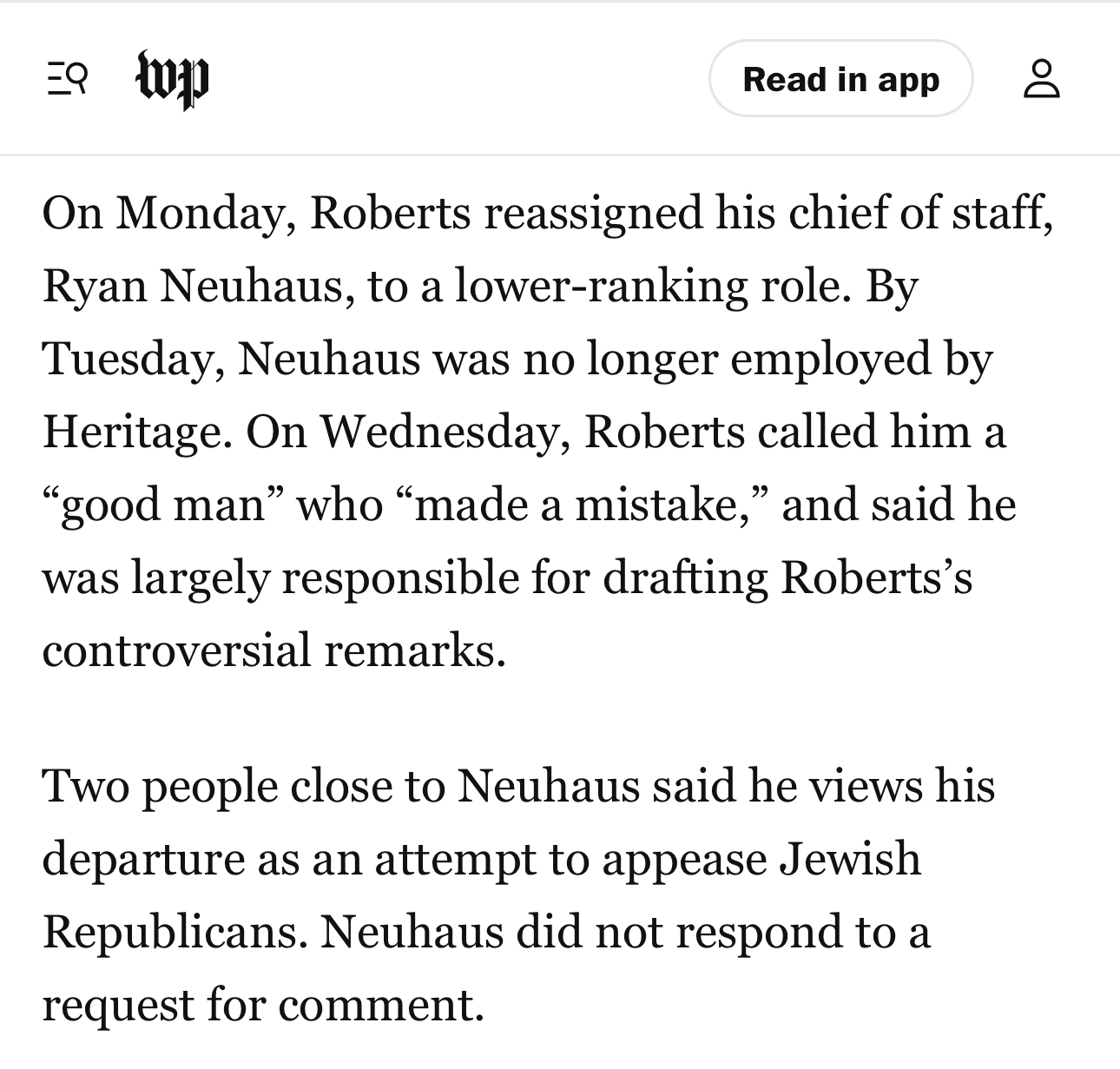The width and height of the screenshot is (1120, 1069).
Task: Click the word "Tuesday" in the paragraph
Action: (x=128, y=359)
